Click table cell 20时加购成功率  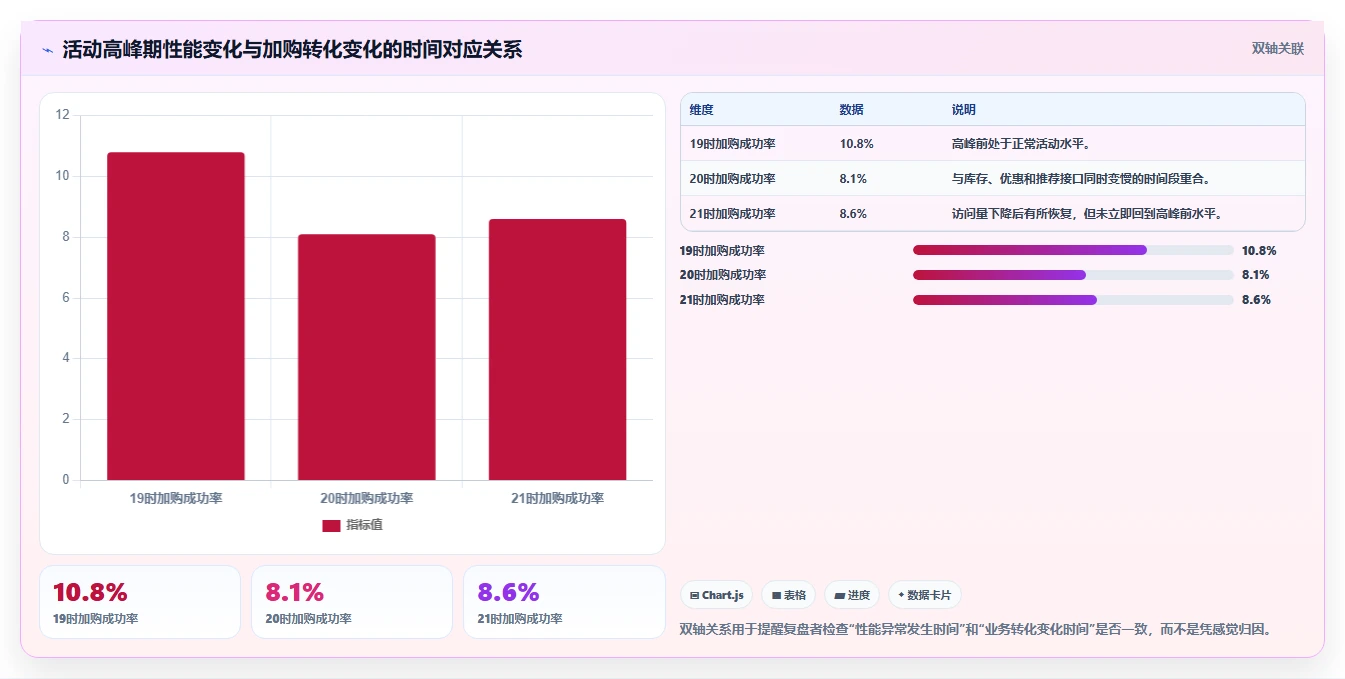point(732,179)
